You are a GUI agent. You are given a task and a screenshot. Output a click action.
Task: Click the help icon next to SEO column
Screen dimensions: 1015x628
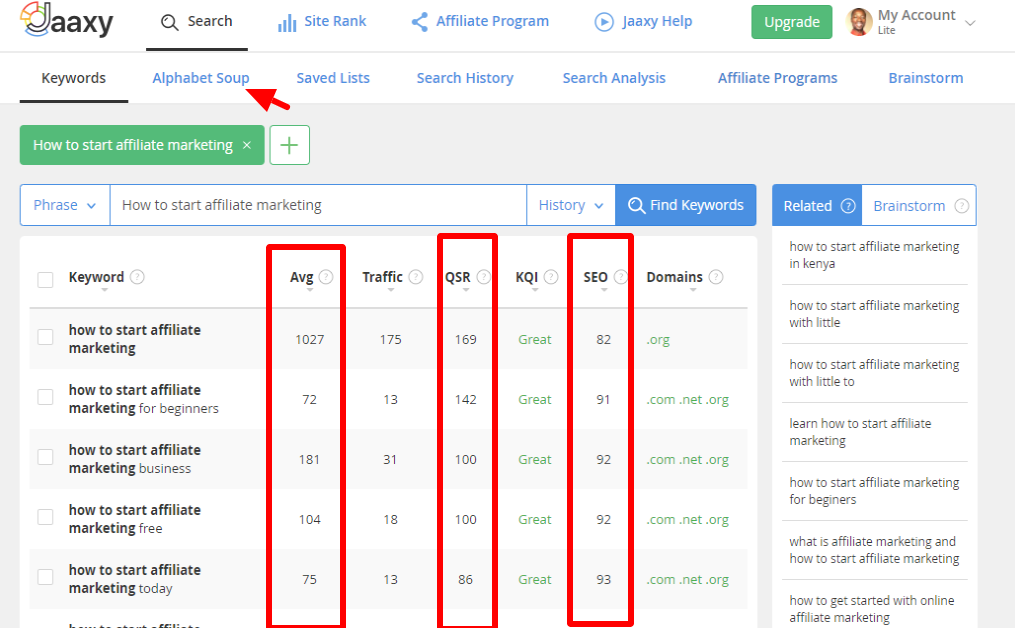point(620,277)
